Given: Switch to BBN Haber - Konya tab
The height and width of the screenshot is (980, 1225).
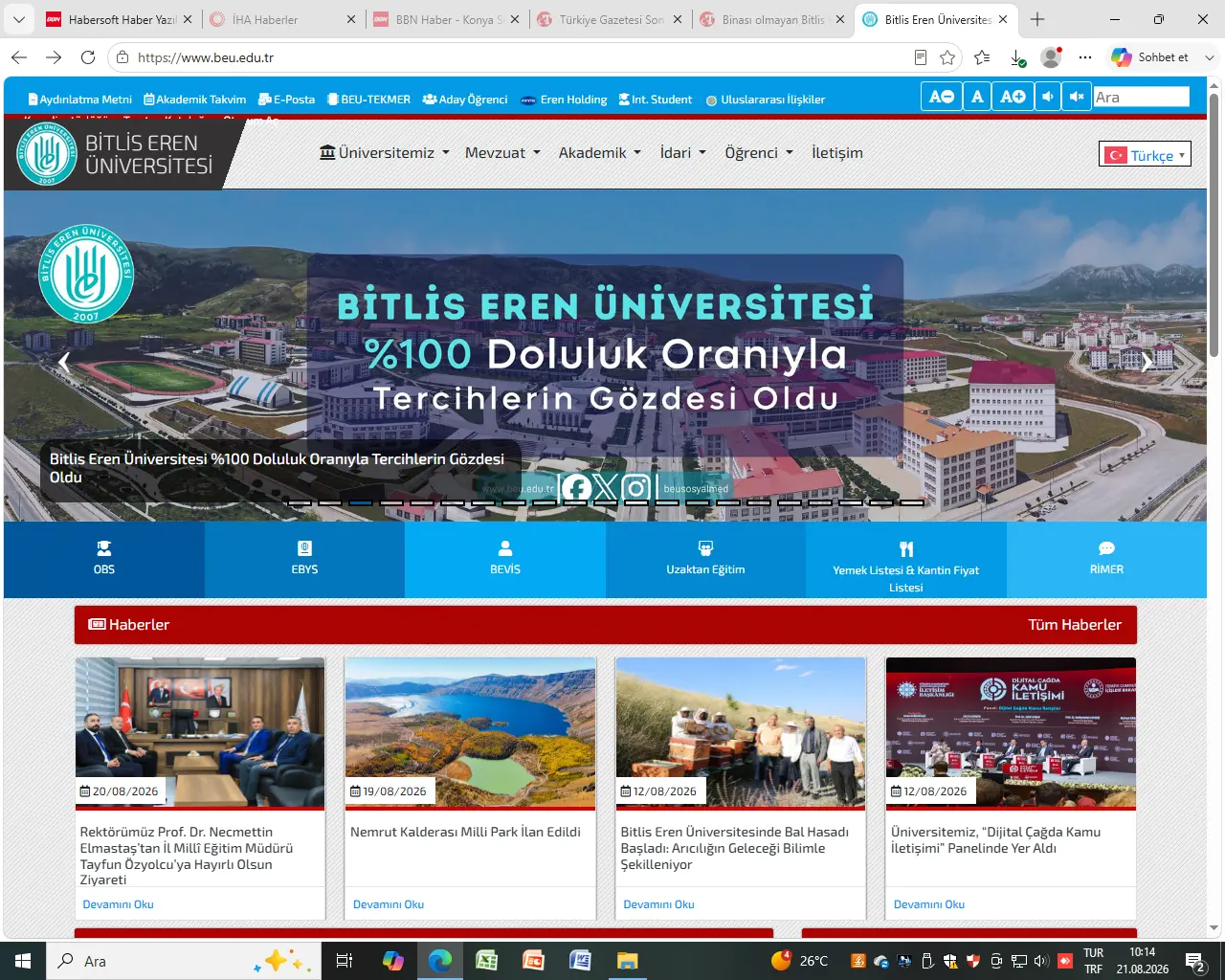Looking at the screenshot, I should click(x=447, y=19).
